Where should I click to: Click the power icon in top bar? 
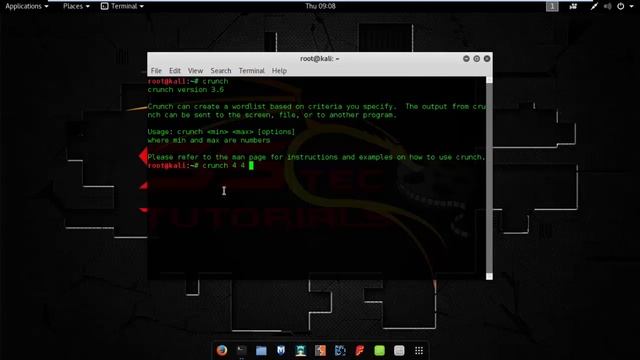click(x=620, y=6)
